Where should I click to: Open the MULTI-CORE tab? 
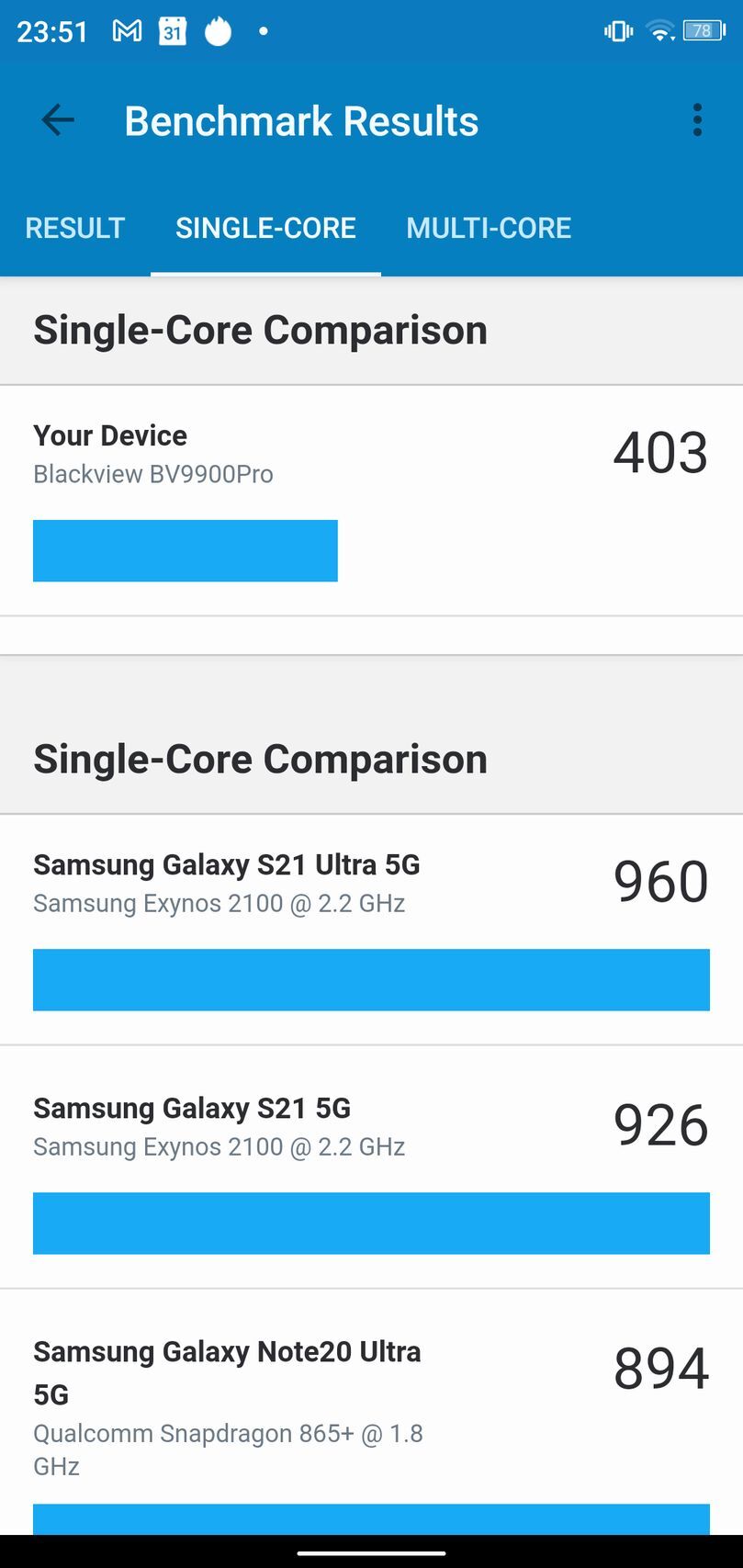click(489, 228)
